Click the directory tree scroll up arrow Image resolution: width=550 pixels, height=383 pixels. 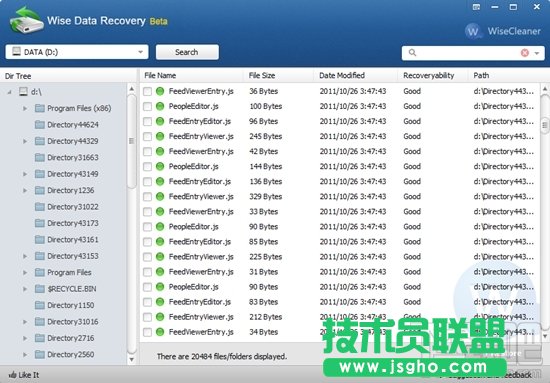pyautogui.click(x=132, y=89)
